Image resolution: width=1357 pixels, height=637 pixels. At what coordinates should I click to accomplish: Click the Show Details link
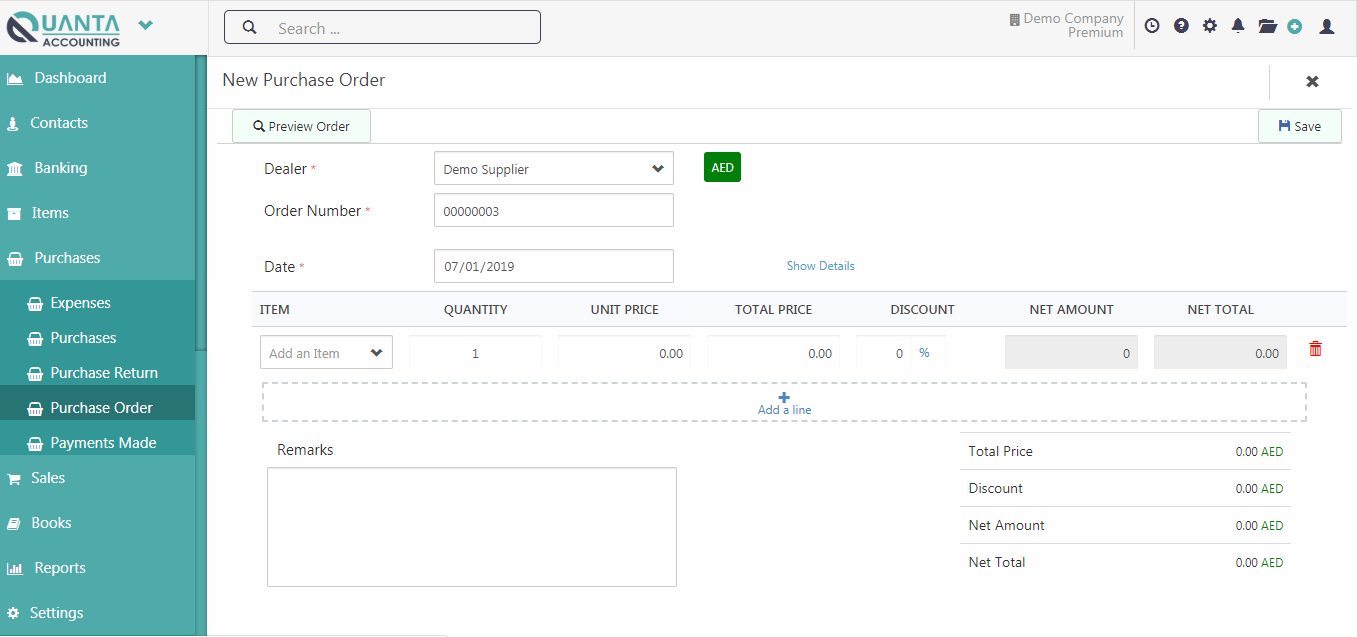point(820,266)
